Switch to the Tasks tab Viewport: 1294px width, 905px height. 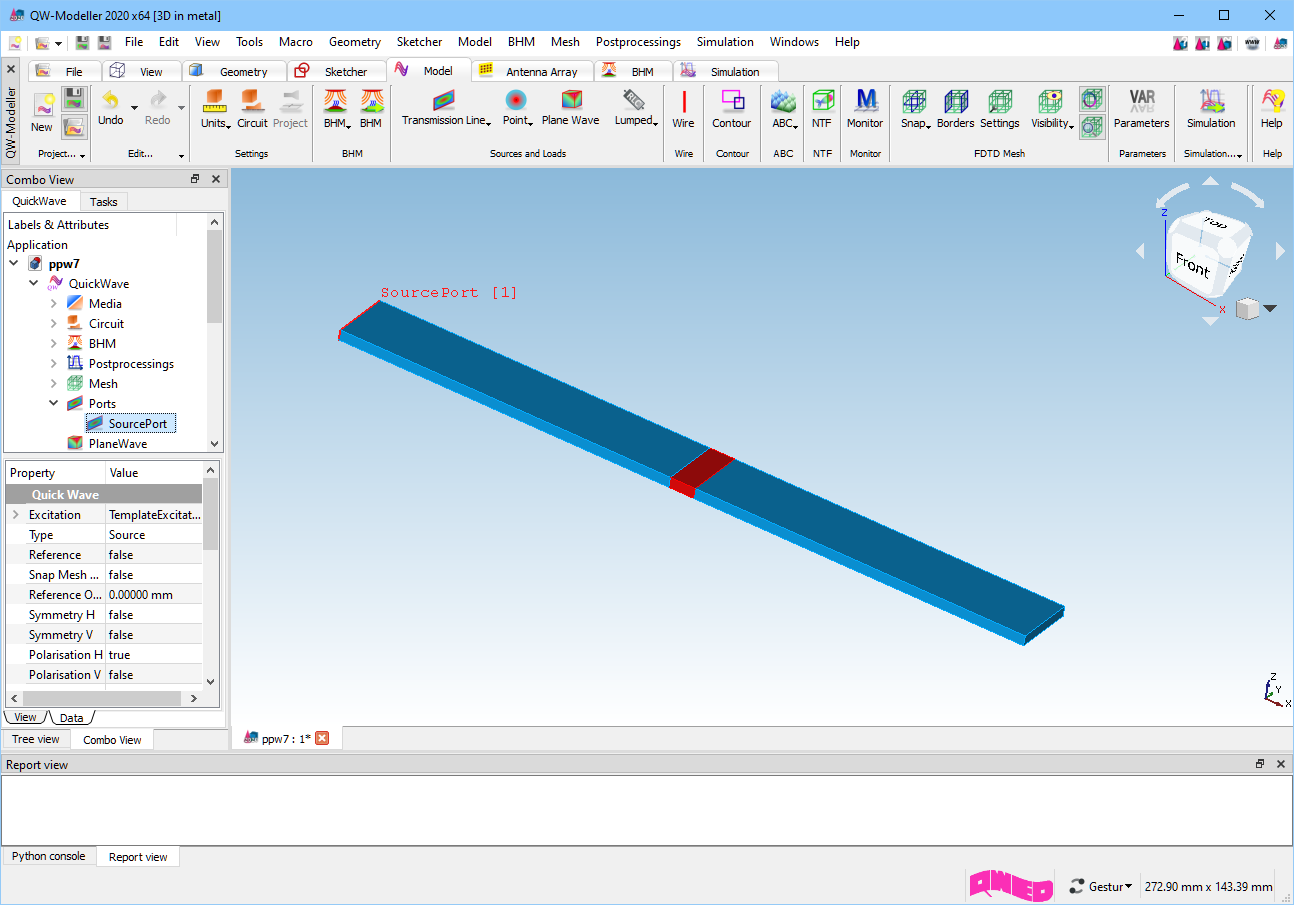[x=104, y=202]
